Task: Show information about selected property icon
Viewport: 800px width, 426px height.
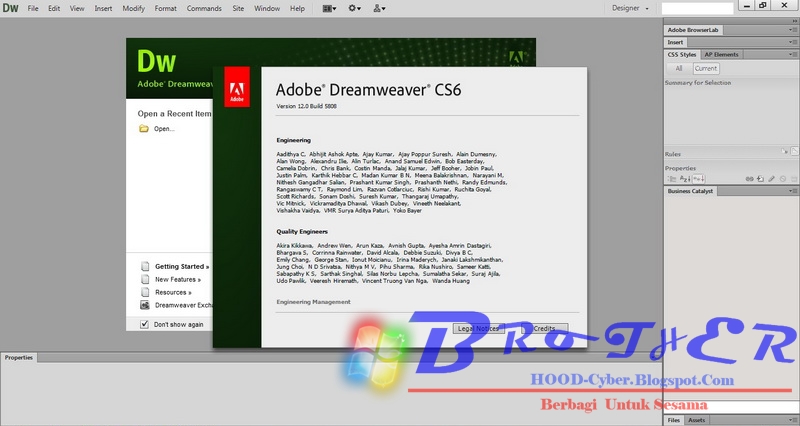Action: point(785,152)
